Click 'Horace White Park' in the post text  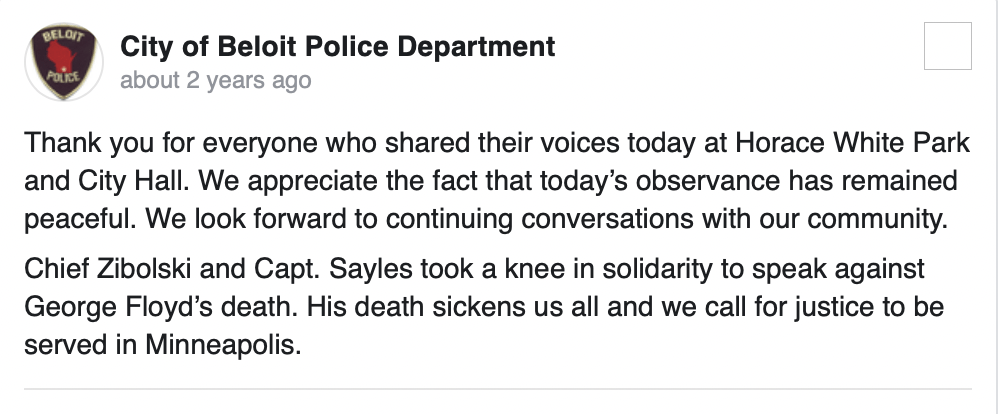(853, 143)
